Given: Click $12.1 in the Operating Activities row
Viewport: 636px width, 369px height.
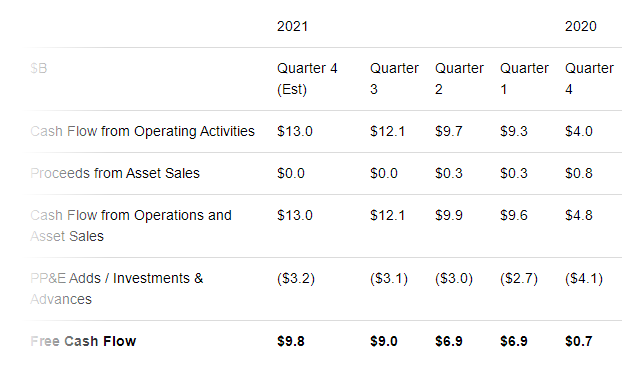Looking at the screenshot, I should (387, 131).
